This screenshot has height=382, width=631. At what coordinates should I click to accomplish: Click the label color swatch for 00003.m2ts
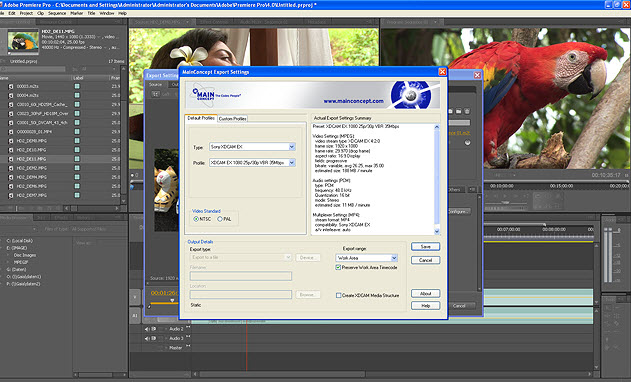(77, 86)
